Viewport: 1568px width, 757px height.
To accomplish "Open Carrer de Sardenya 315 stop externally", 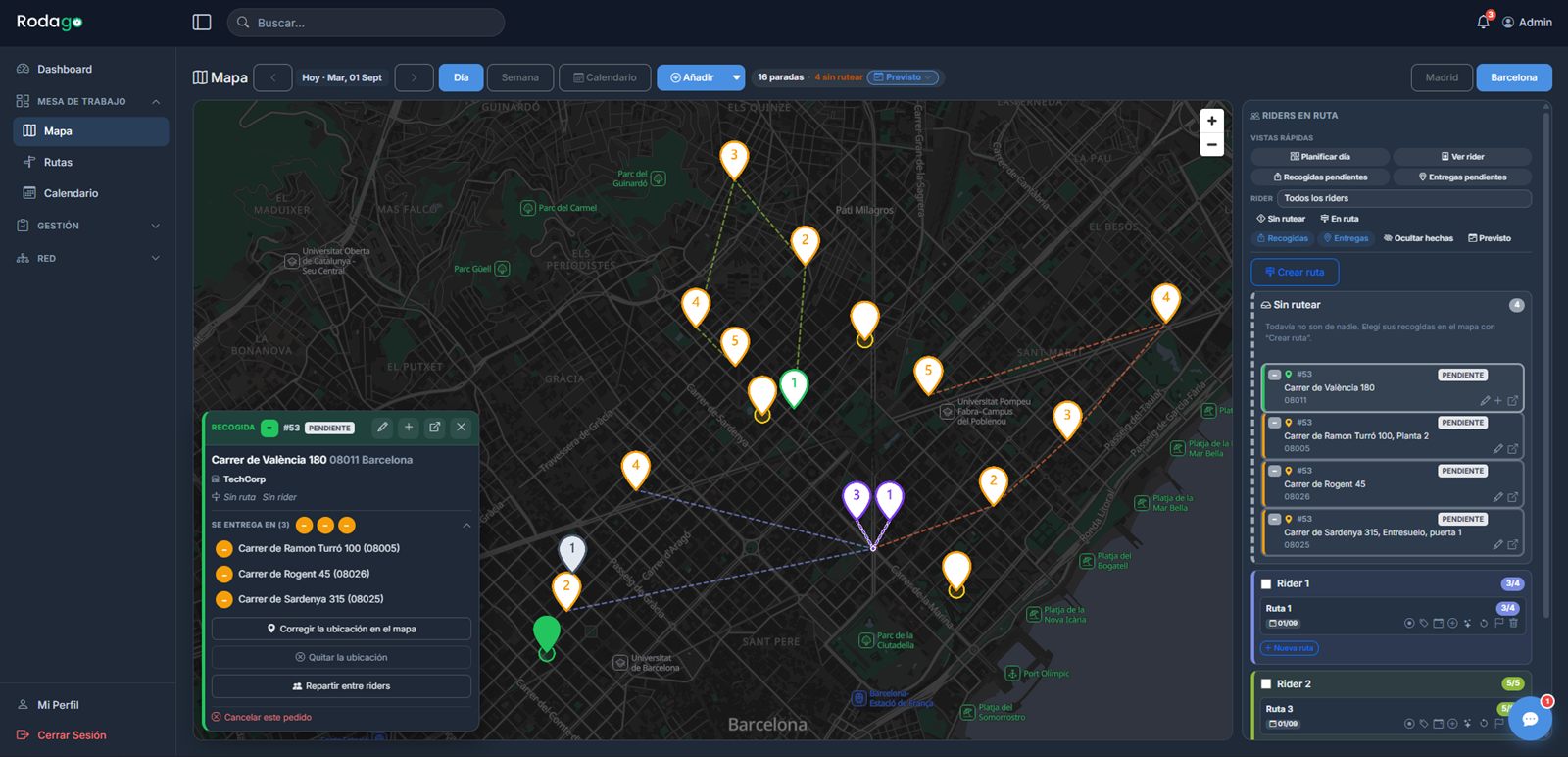I will [1513, 545].
